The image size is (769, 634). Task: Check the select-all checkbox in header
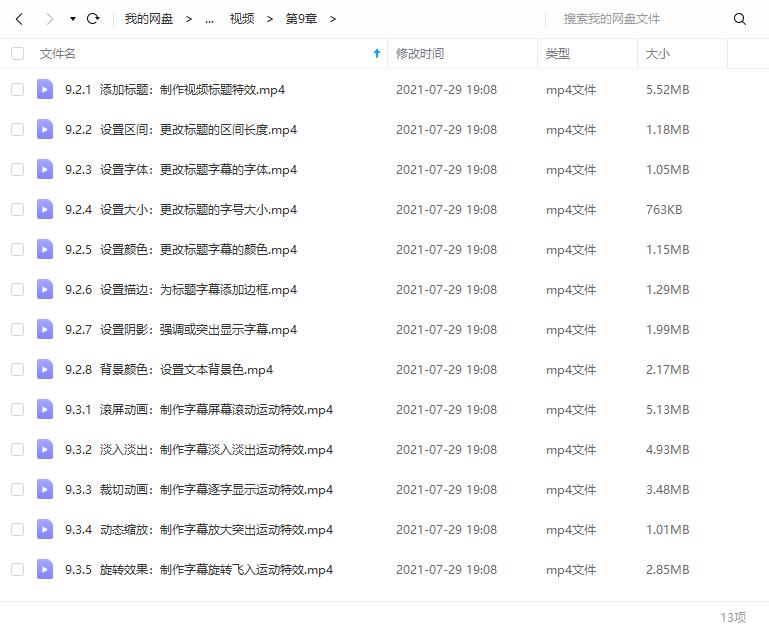pos(18,53)
